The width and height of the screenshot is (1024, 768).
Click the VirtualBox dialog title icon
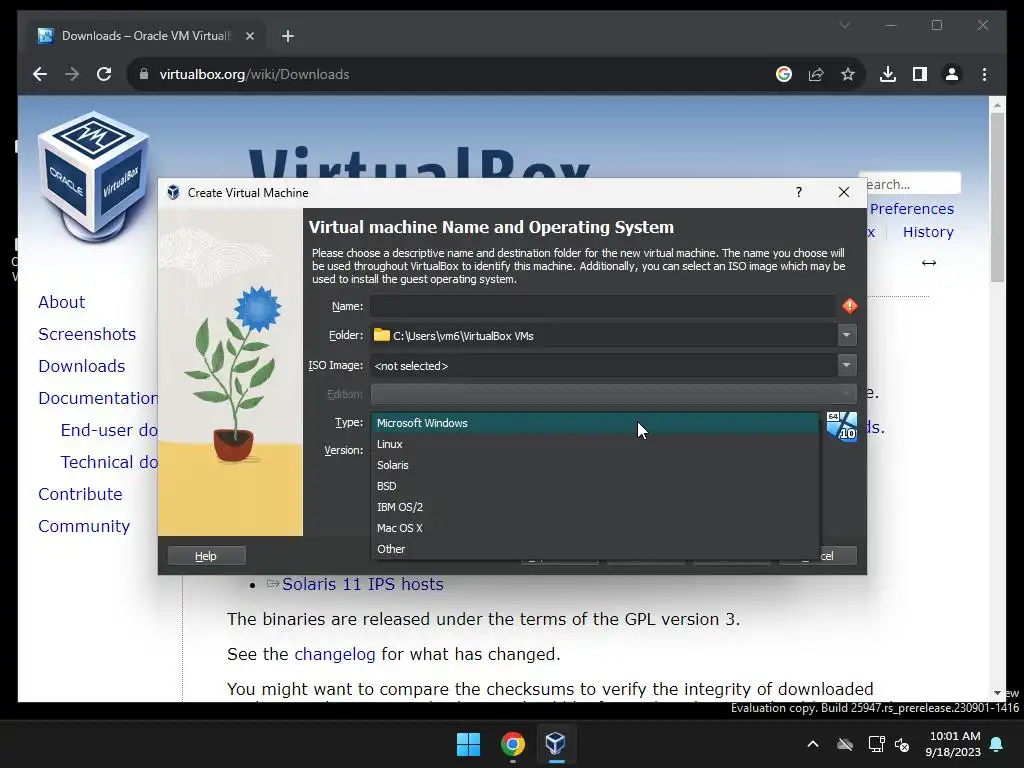point(173,192)
